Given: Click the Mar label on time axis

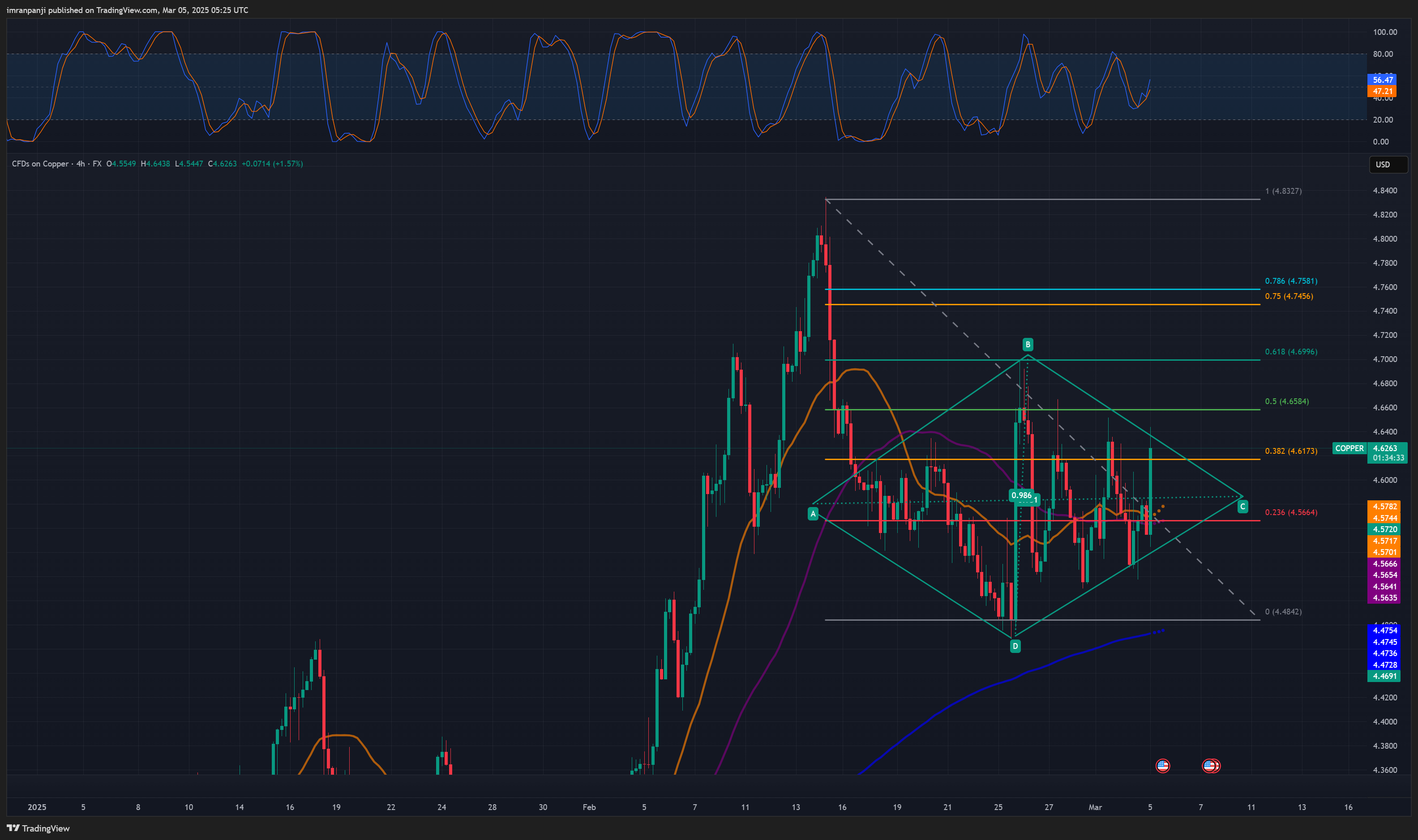Looking at the screenshot, I should 1095,807.
